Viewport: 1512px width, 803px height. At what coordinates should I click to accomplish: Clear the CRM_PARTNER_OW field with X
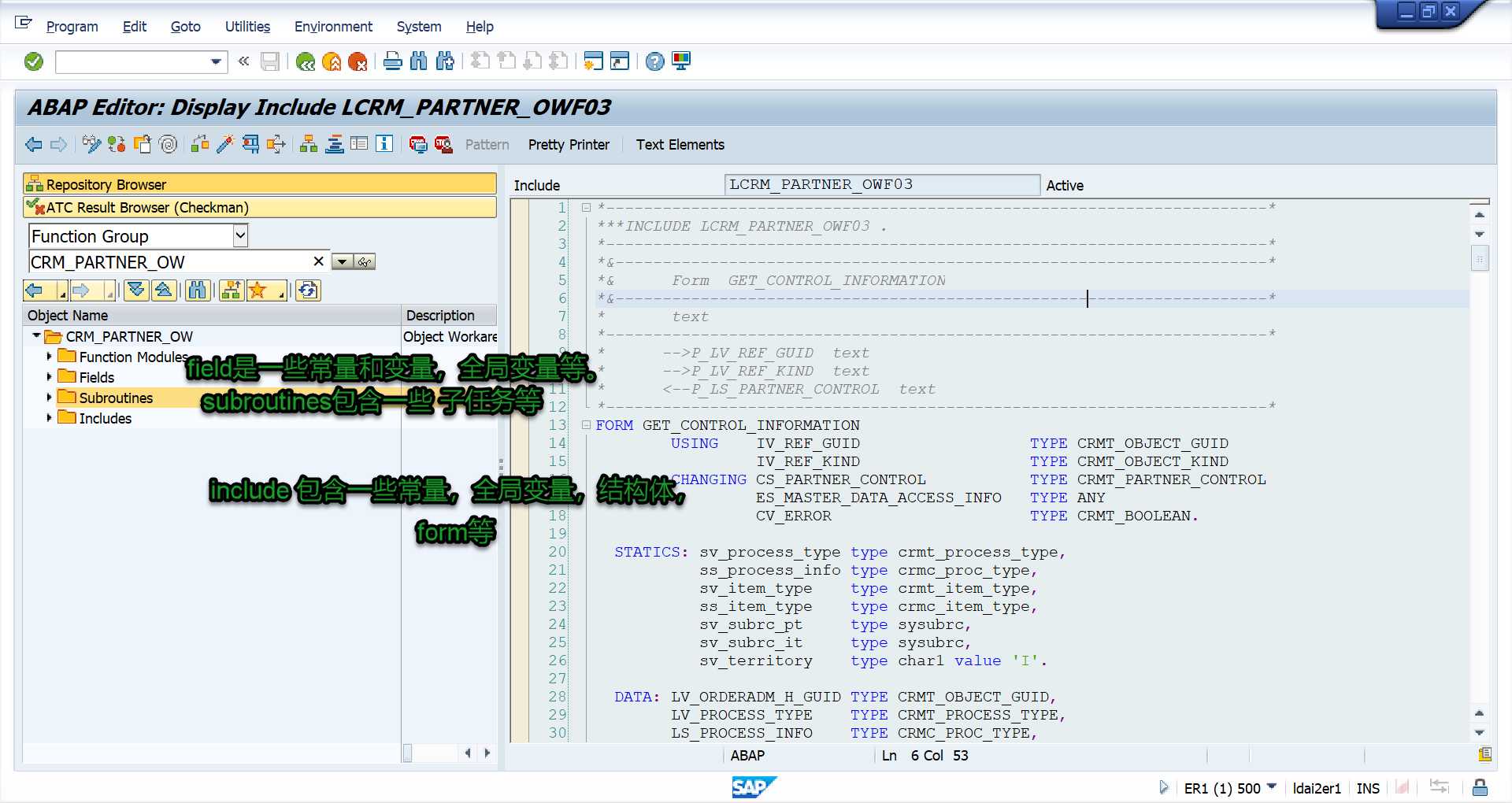click(x=318, y=261)
